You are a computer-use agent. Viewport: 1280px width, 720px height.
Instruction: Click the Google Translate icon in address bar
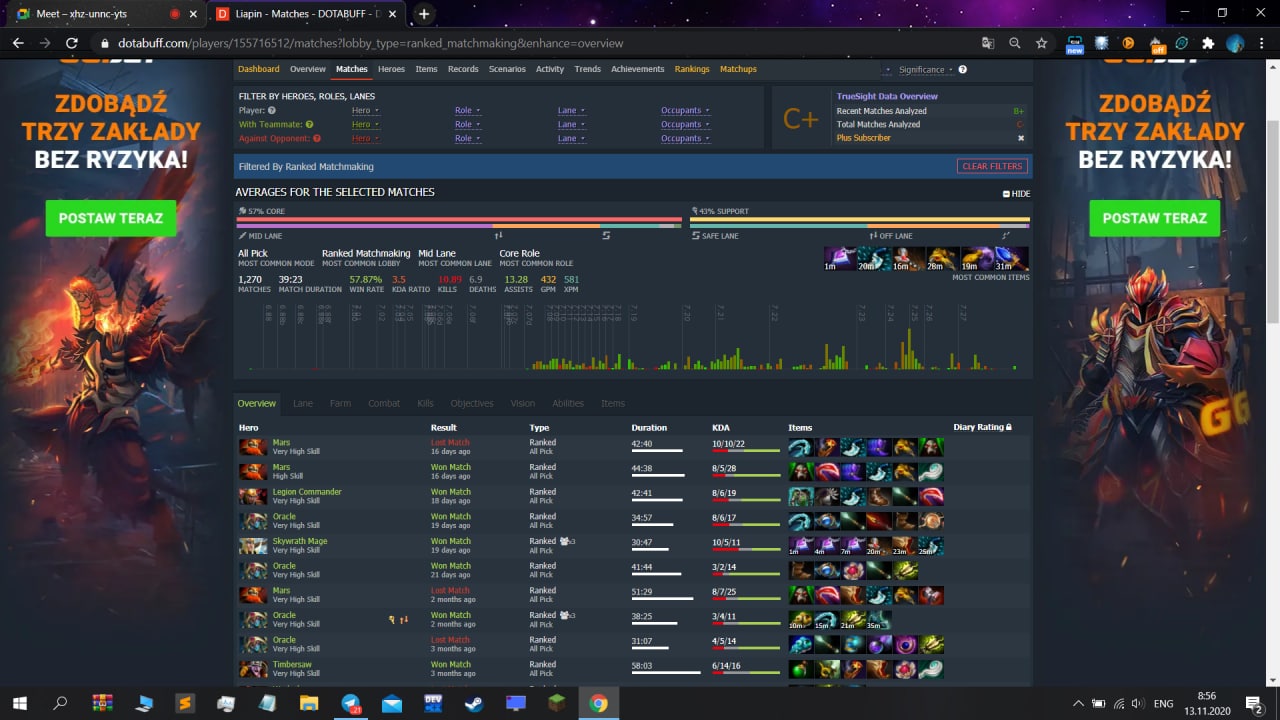[x=988, y=43]
